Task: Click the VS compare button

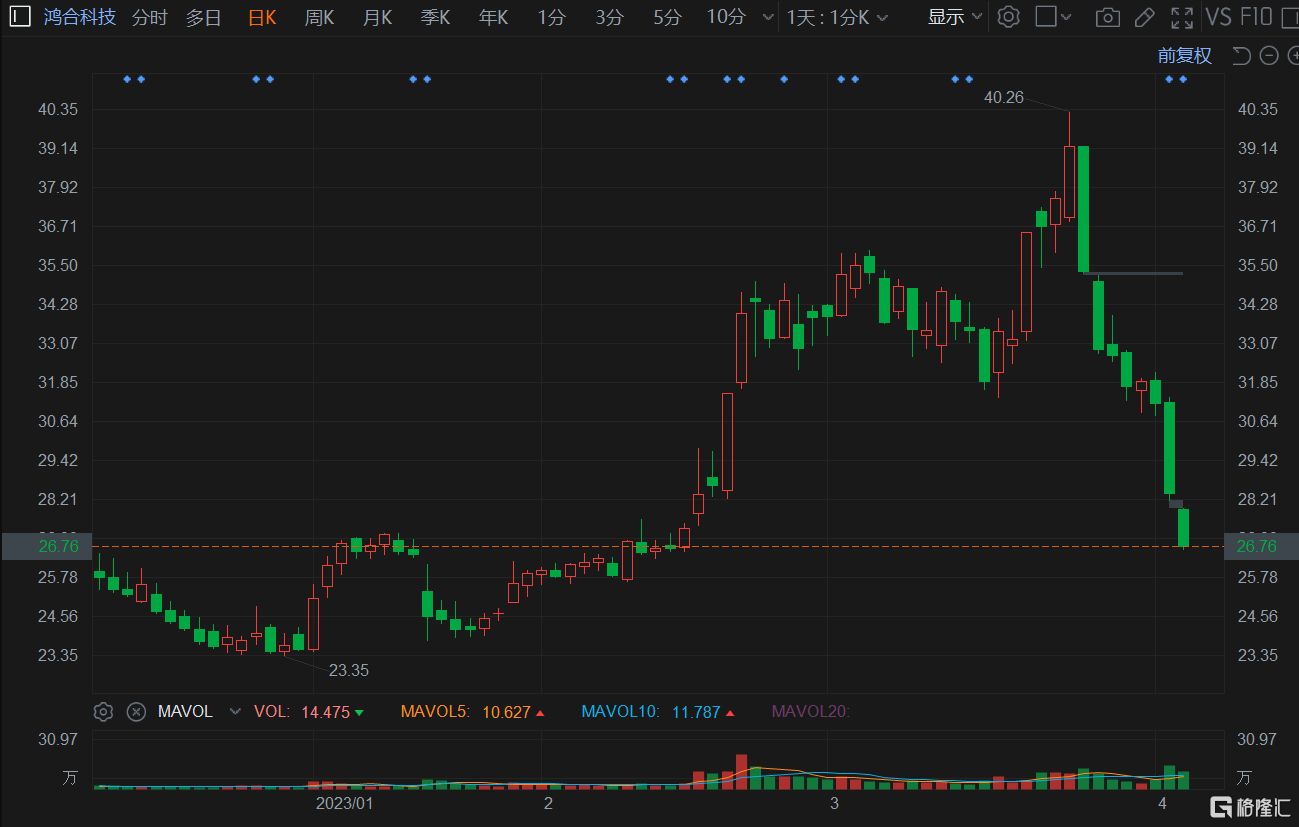Action: 1218,17
